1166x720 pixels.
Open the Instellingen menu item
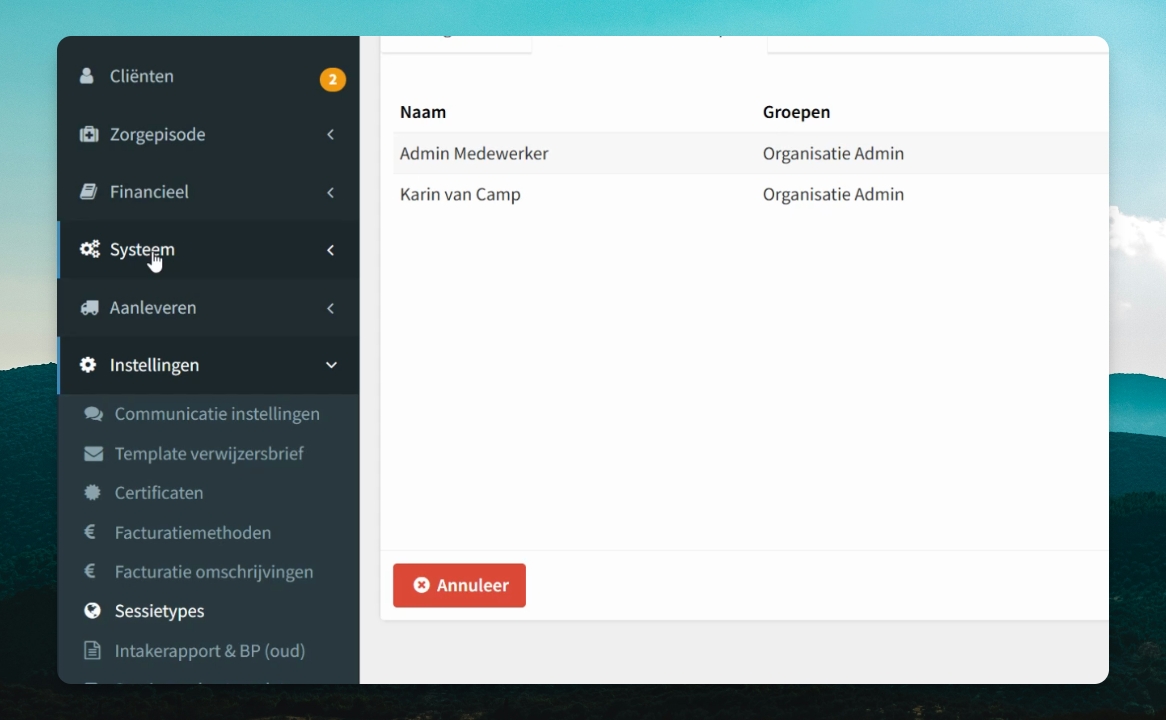click(x=208, y=364)
